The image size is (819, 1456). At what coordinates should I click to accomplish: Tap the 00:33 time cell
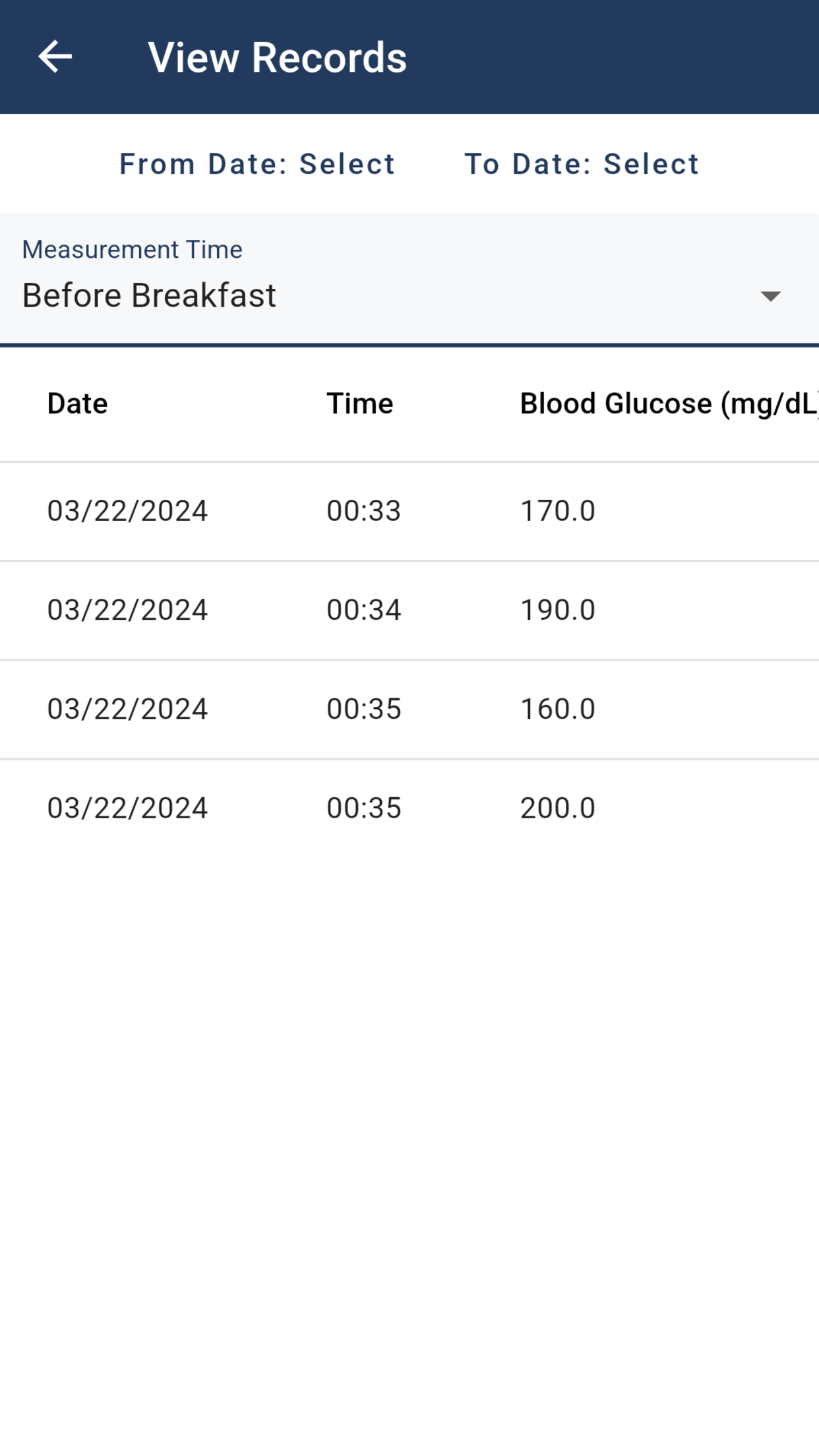pyautogui.click(x=364, y=511)
